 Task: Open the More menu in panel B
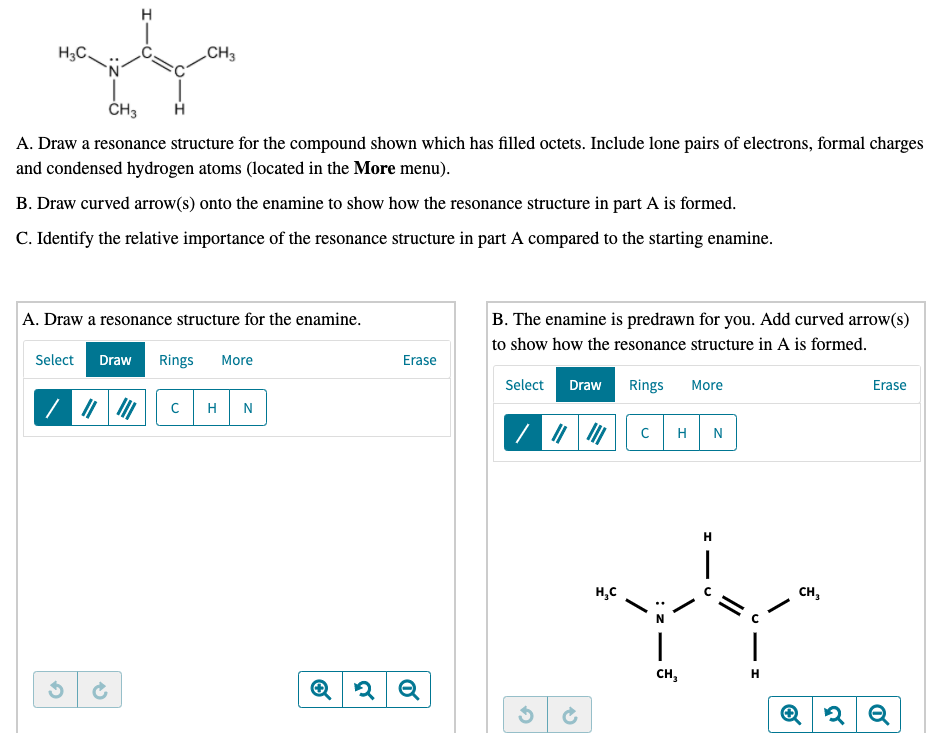707,385
